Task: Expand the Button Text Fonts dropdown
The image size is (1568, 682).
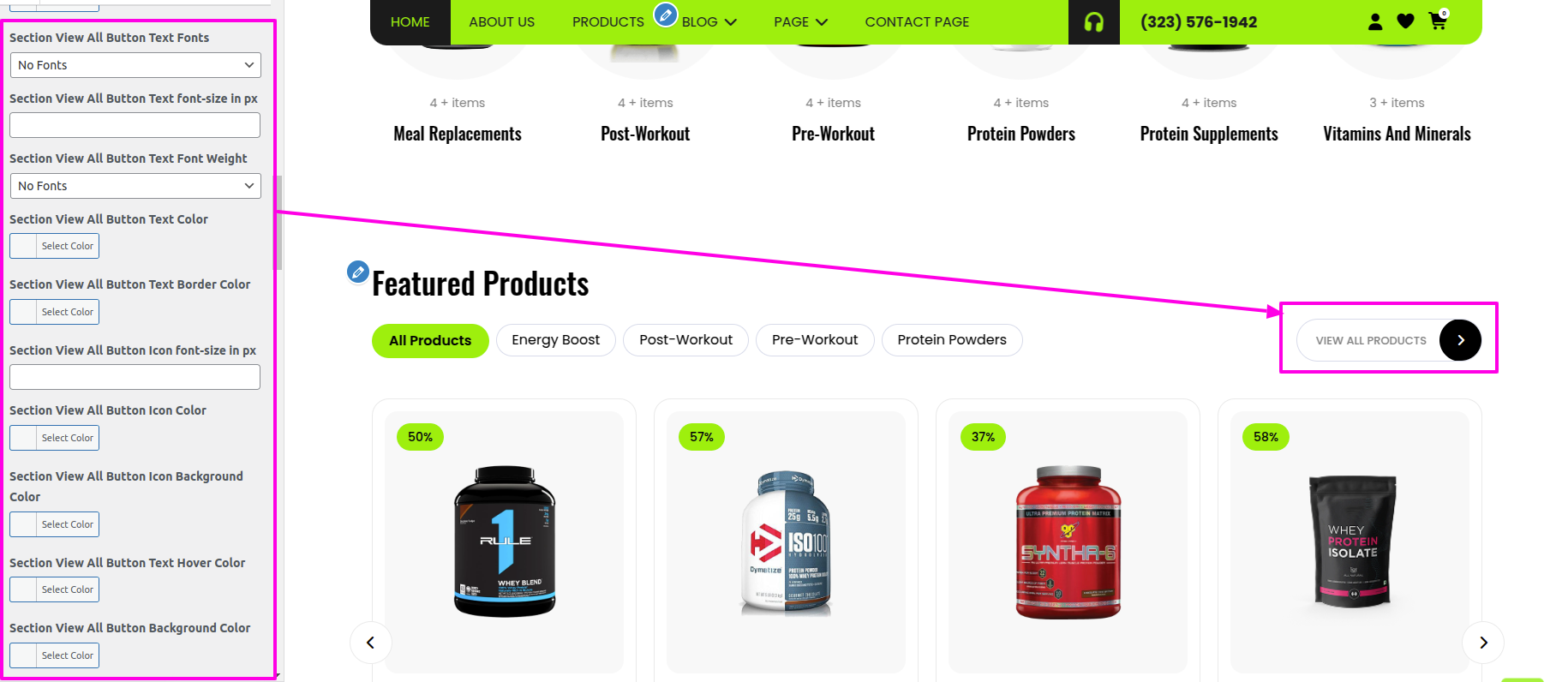Action: (x=135, y=65)
